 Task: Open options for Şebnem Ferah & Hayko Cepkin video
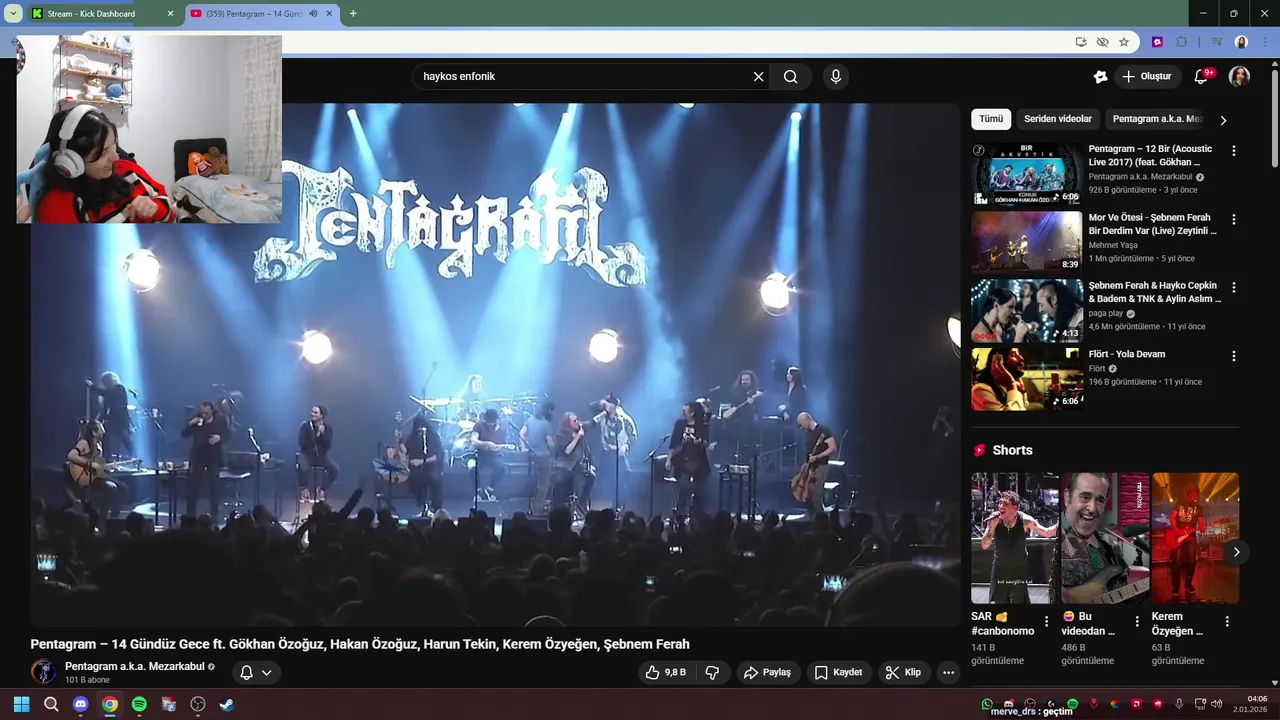pyautogui.click(x=1233, y=287)
